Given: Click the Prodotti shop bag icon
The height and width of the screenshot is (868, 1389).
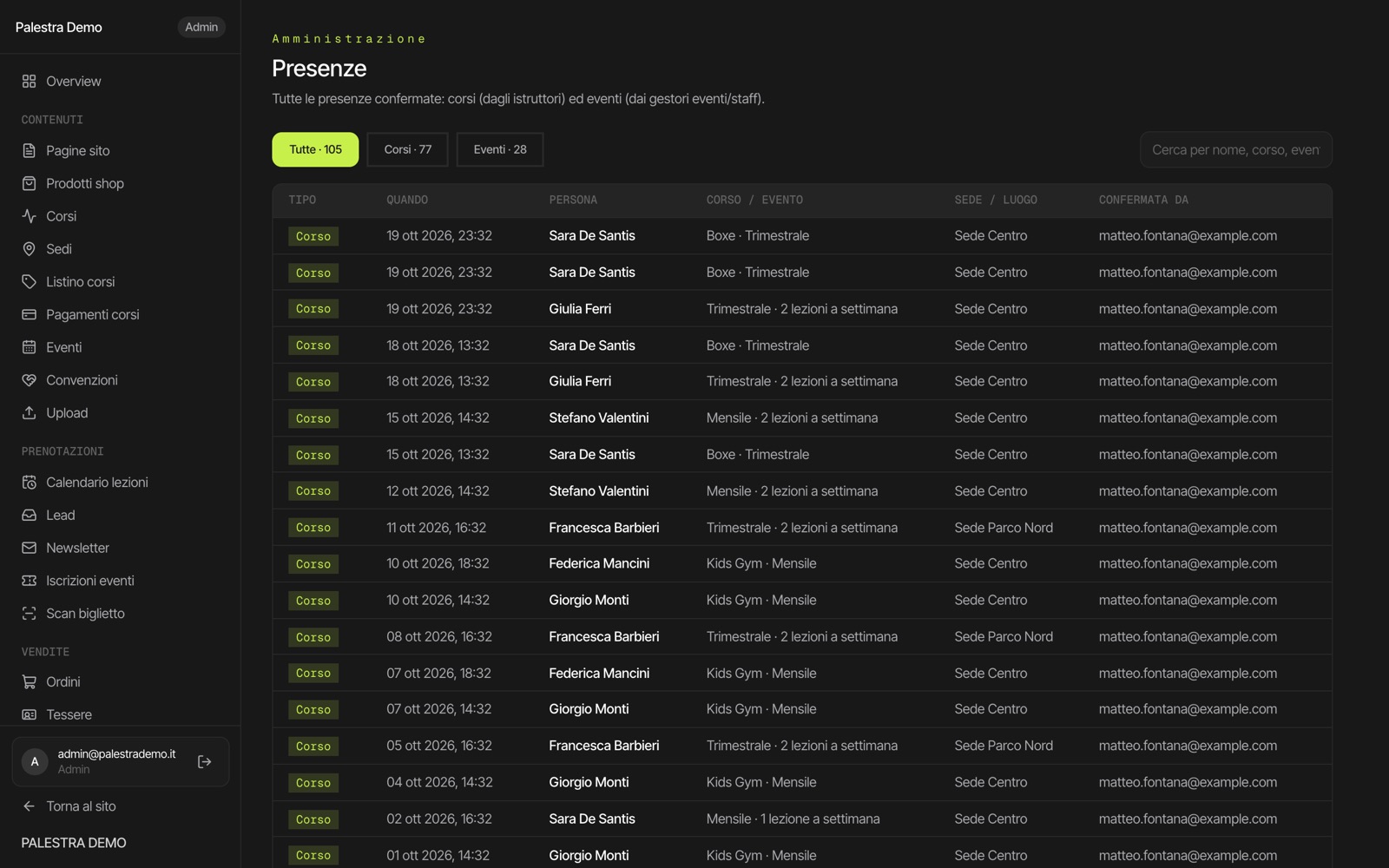Looking at the screenshot, I should point(29,183).
